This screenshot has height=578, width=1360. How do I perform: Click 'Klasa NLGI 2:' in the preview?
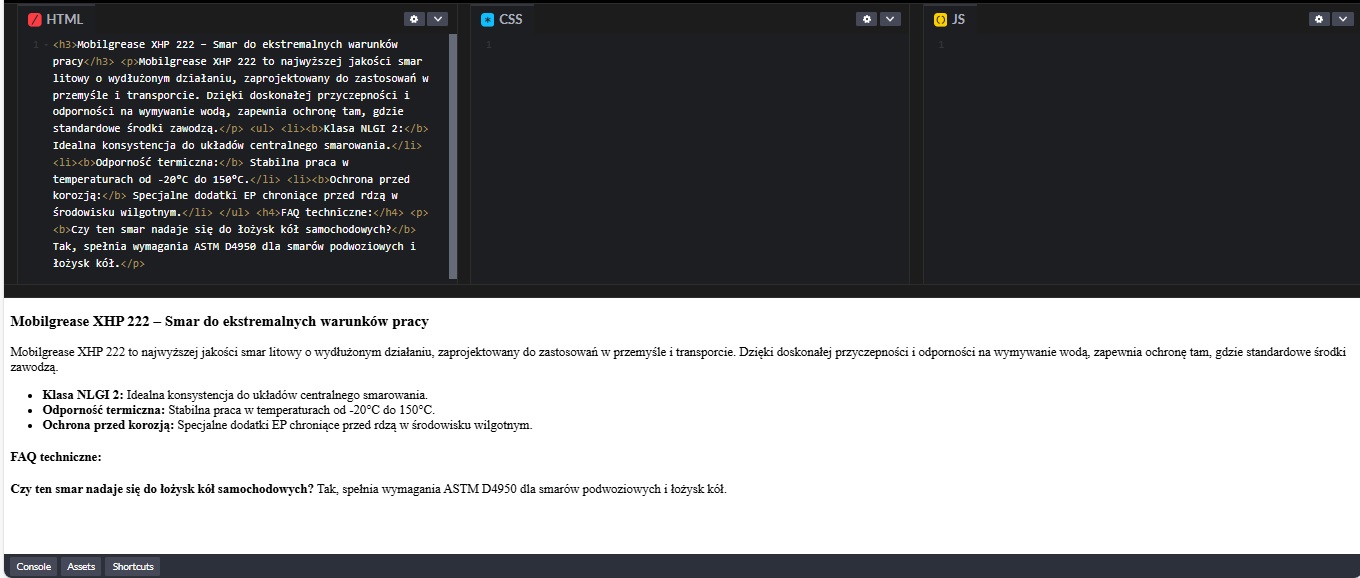click(x=83, y=395)
